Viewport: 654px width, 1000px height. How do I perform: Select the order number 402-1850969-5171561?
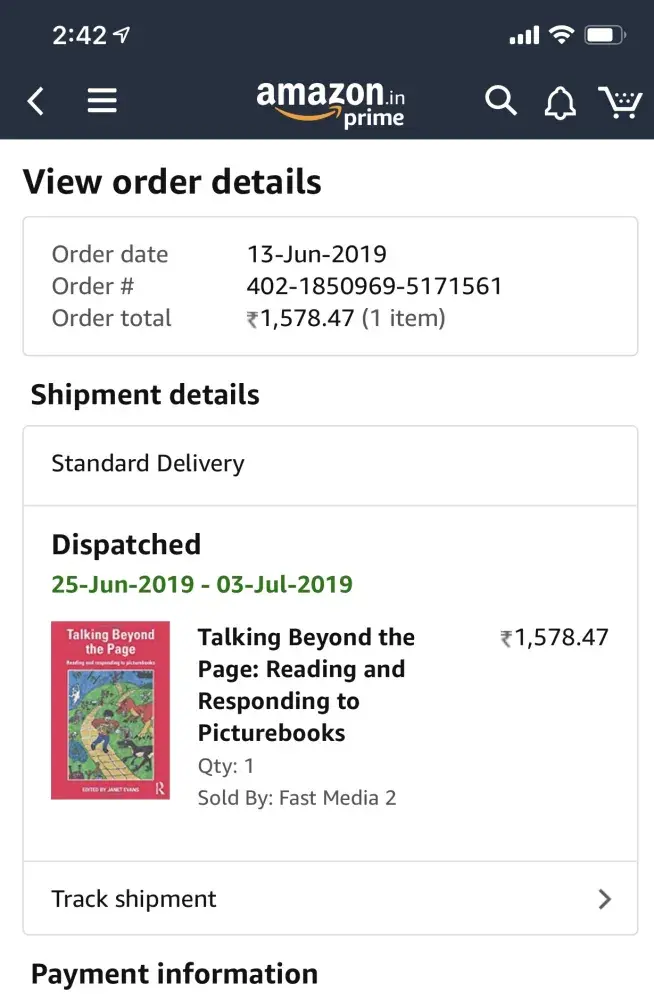[x=374, y=286]
